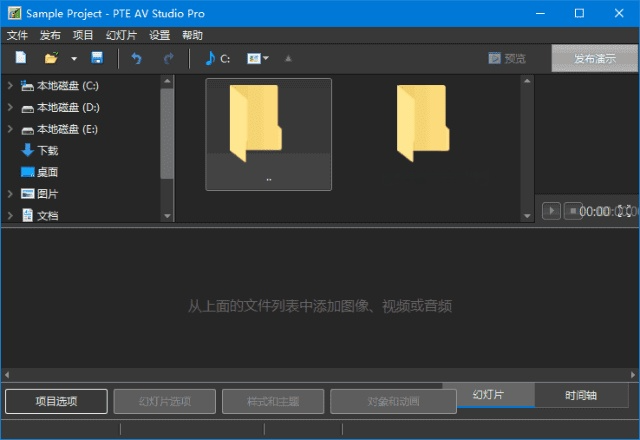Open the 发布 menu
The height and width of the screenshot is (440, 640).
(50, 35)
